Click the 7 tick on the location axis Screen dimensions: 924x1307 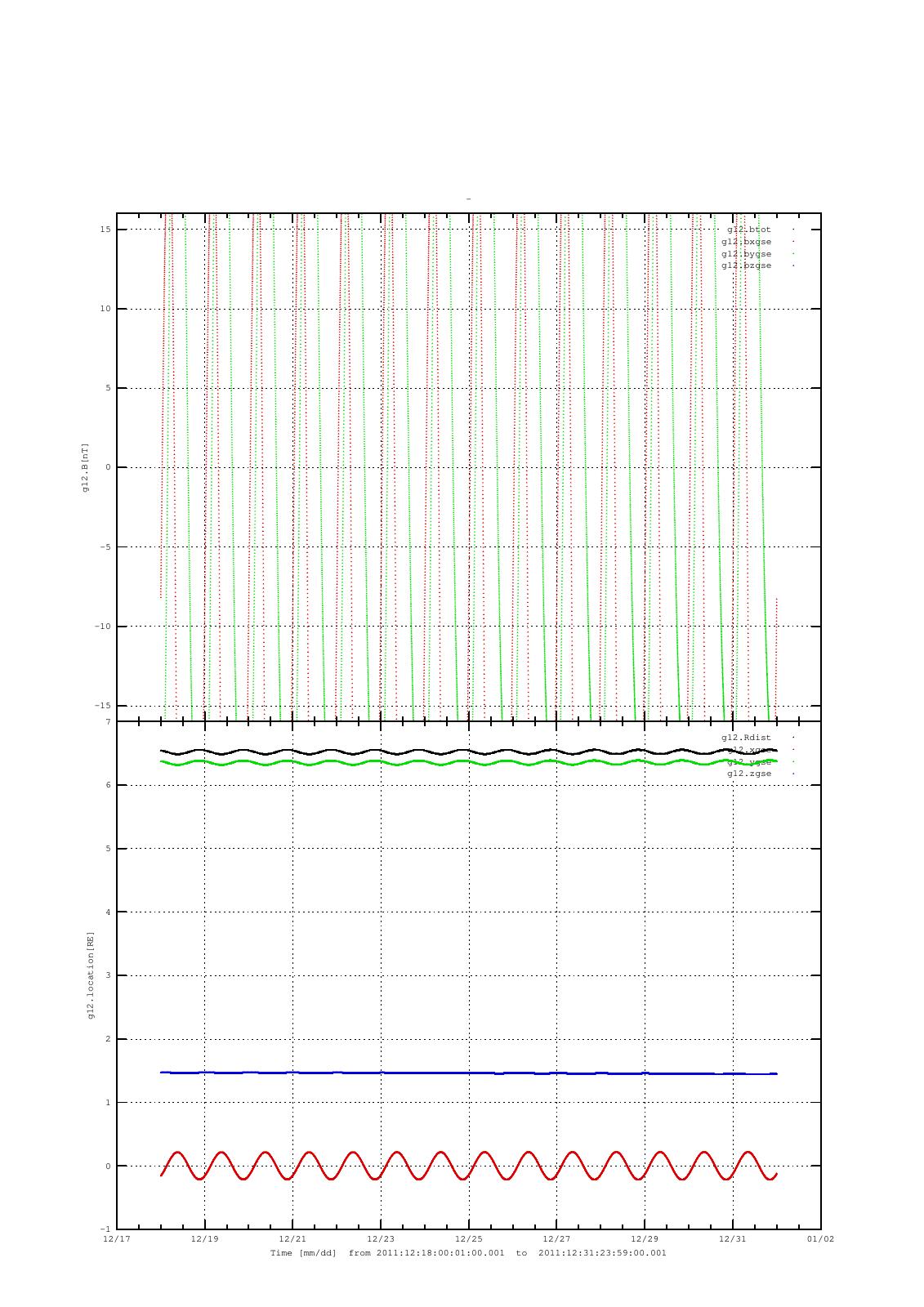106,722
